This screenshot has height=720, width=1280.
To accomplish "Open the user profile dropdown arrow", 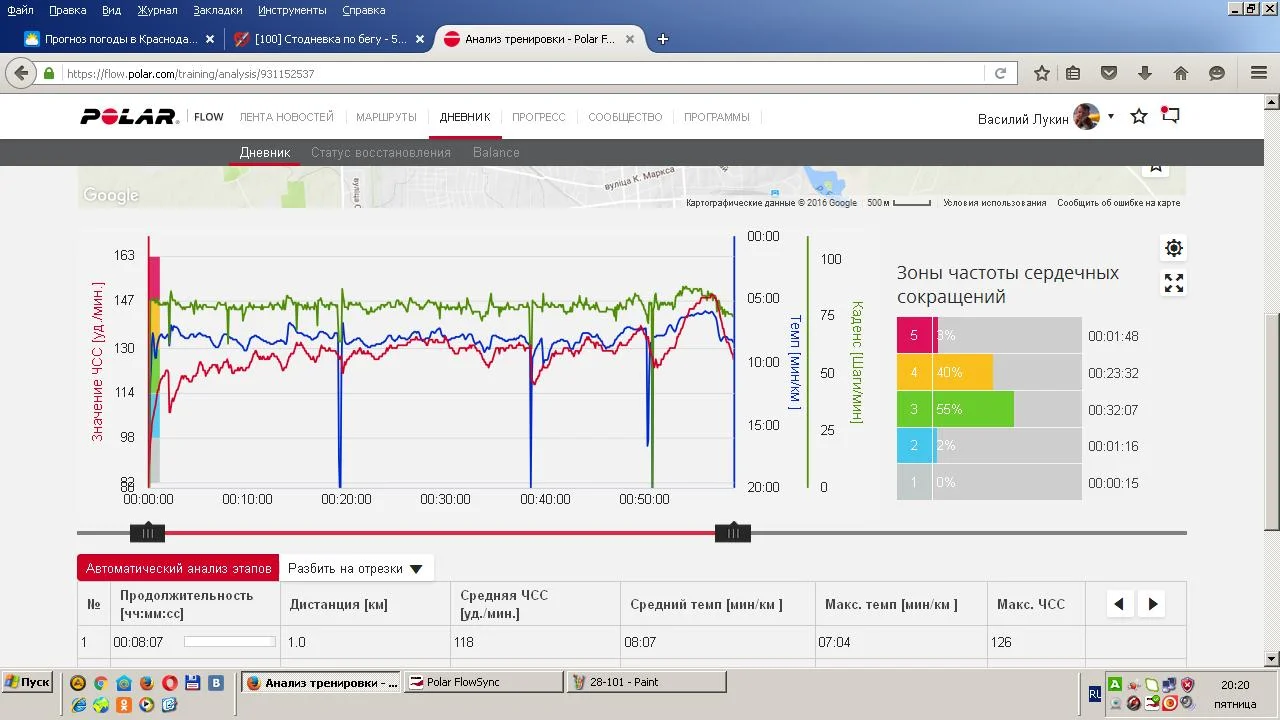I will (1110, 117).
